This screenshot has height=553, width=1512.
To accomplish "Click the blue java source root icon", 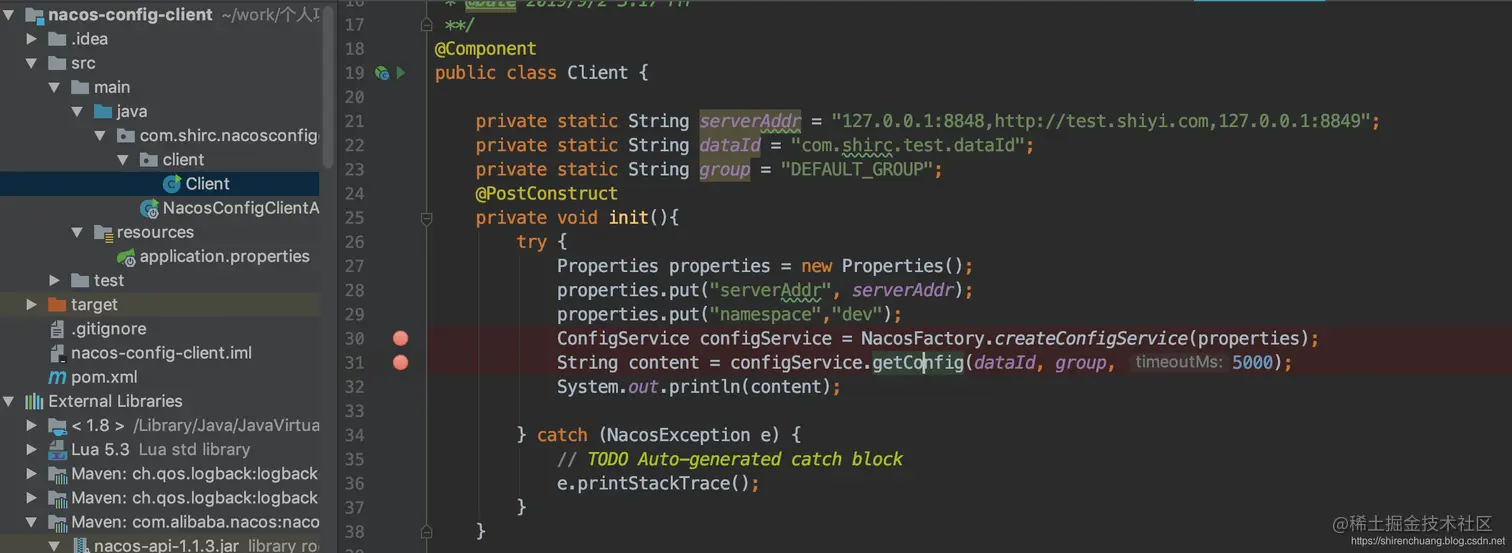I will 102,111.
